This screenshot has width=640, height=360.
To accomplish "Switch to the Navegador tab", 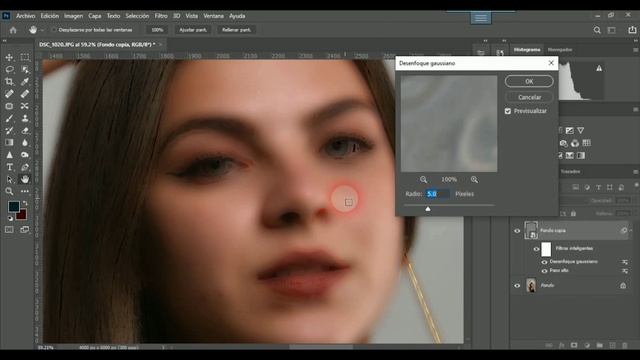I will click(x=560, y=50).
